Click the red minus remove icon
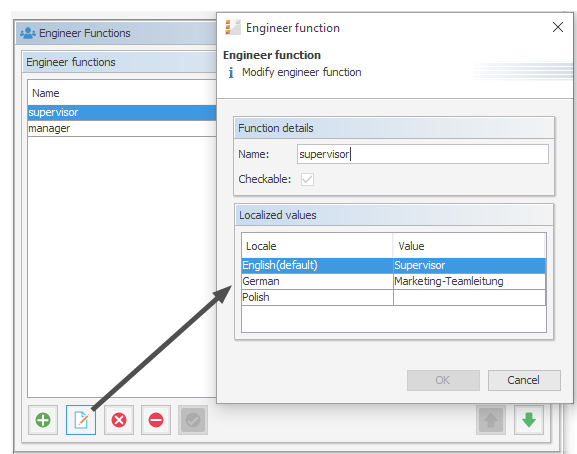The height and width of the screenshot is (454, 577). pos(156,420)
